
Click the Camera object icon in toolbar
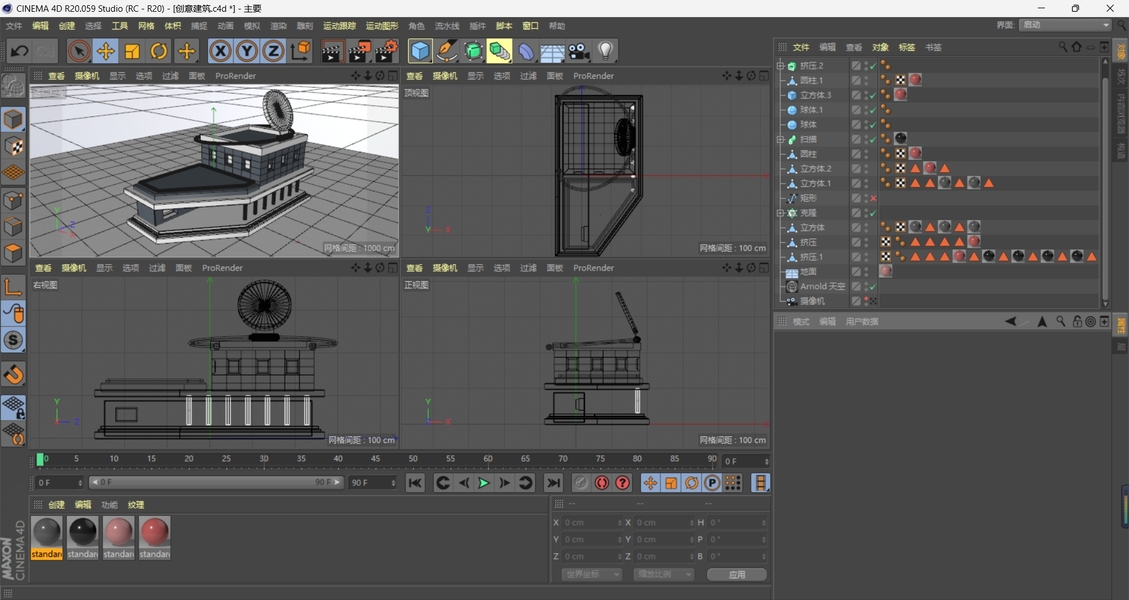point(579,51)
